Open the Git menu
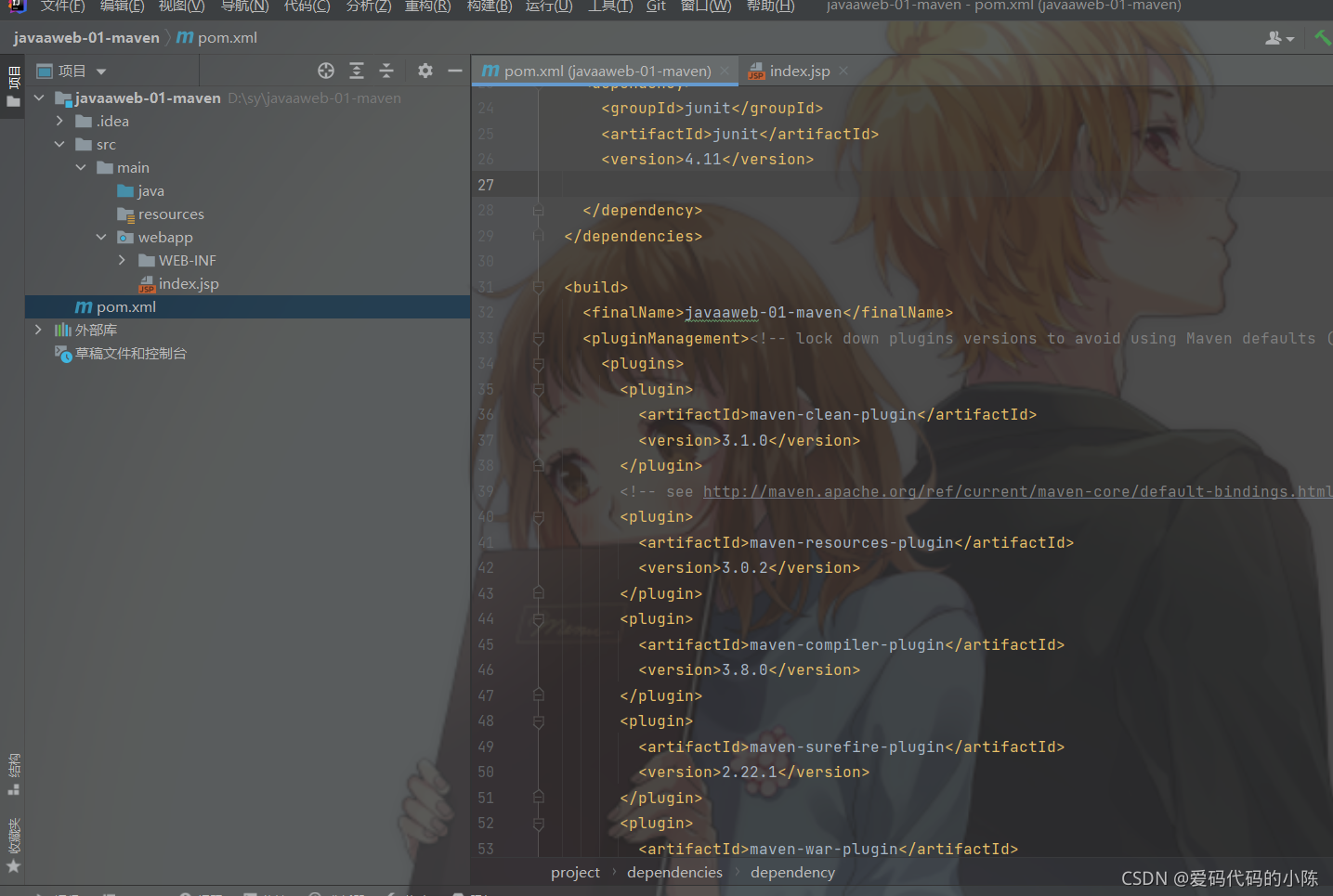Screen dimensions: 1333x896 pyautogui.click(x=656, y=6)
